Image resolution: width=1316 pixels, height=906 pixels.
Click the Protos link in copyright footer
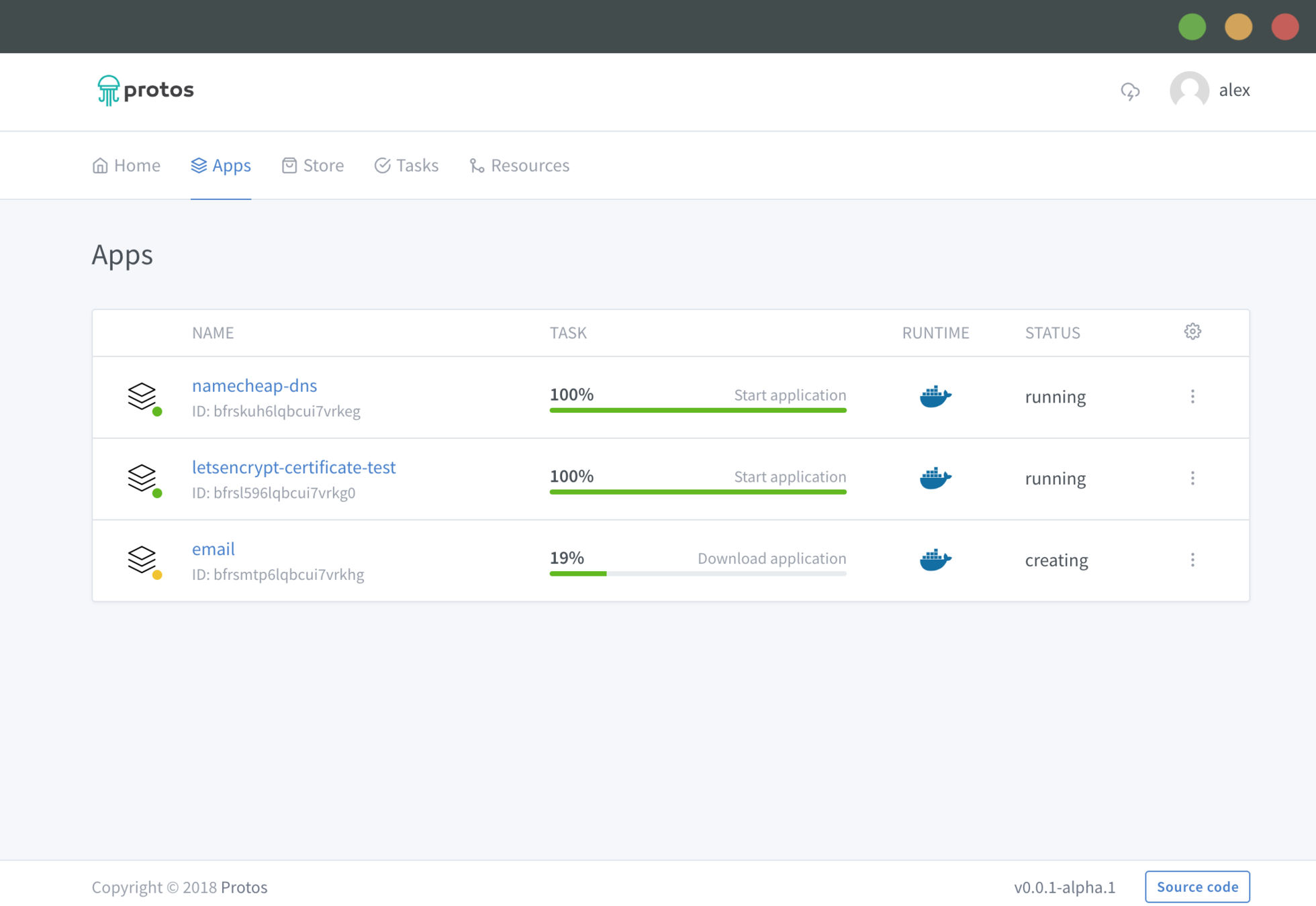click(244, 887)
